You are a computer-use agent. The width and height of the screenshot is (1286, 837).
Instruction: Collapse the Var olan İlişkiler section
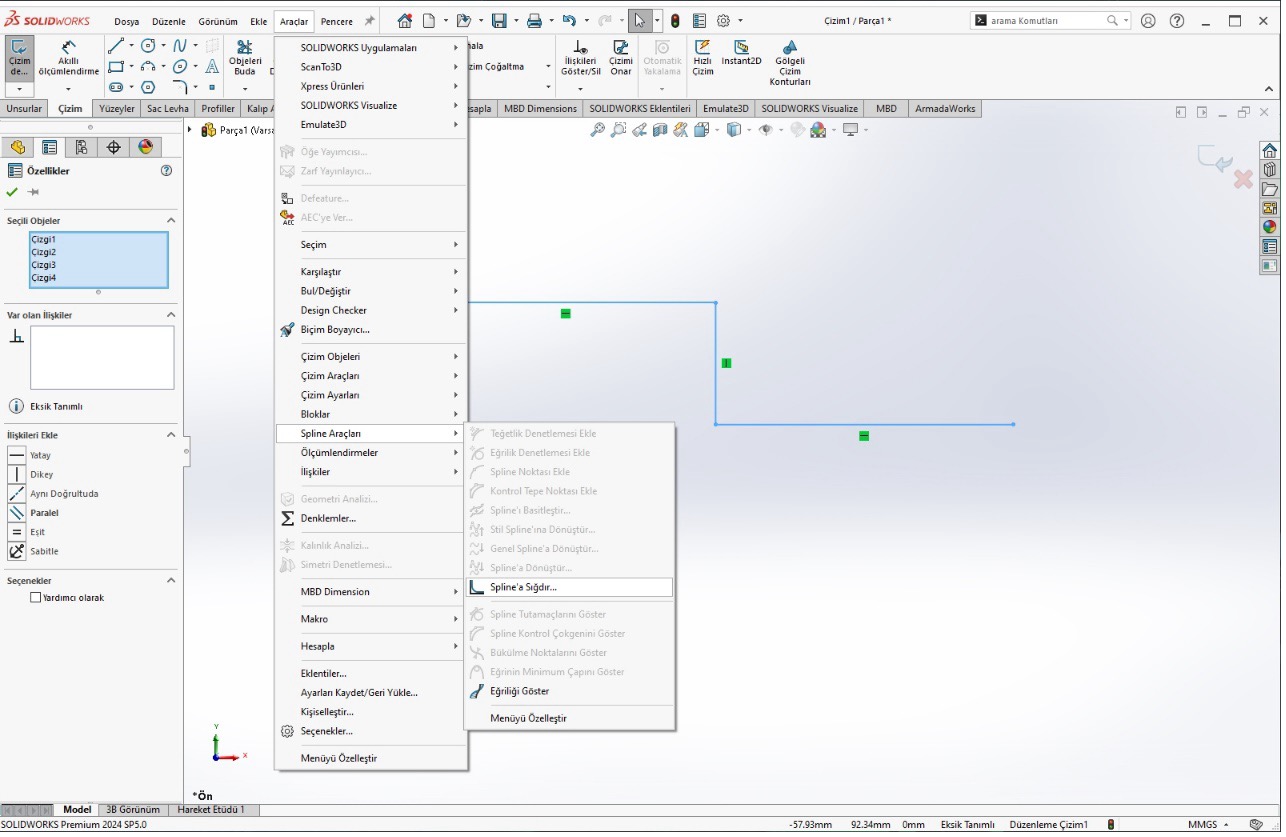point(171,315)
